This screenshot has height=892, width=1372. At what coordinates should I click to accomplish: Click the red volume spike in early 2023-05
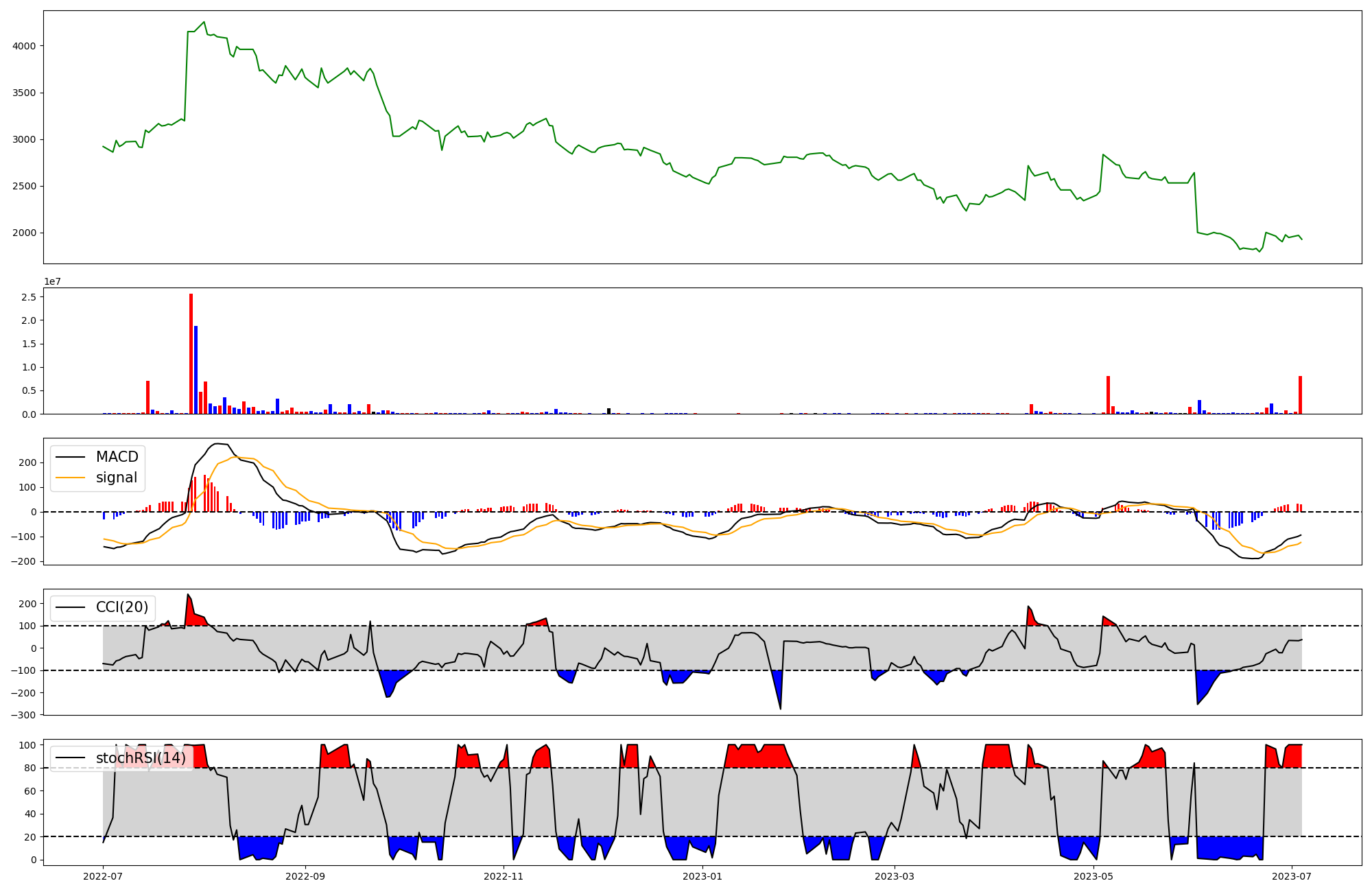click(x=1108, y=395)
